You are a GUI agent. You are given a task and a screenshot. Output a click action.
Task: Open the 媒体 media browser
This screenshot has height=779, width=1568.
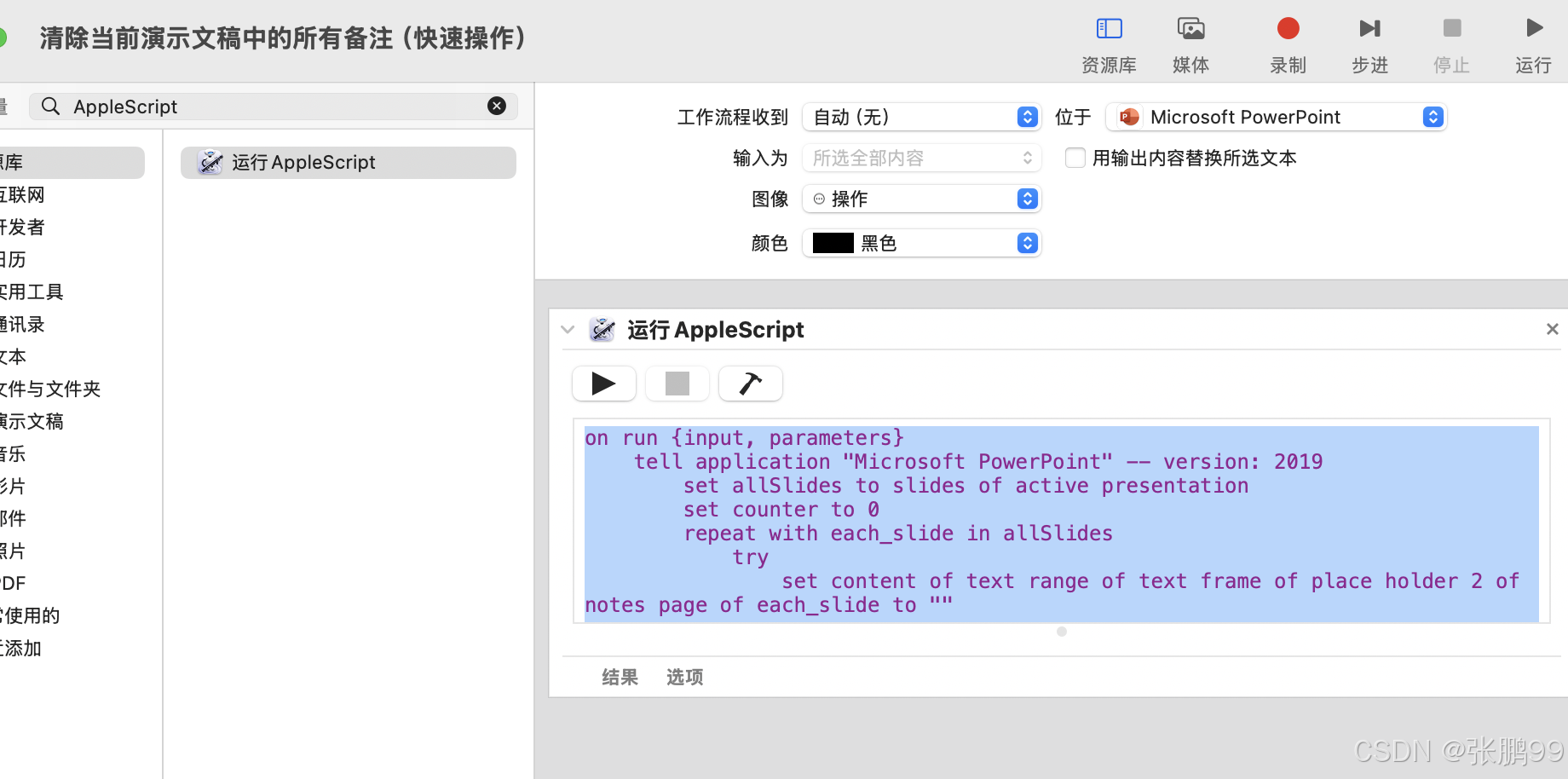pyautogui.click(x=1190, y=45)
